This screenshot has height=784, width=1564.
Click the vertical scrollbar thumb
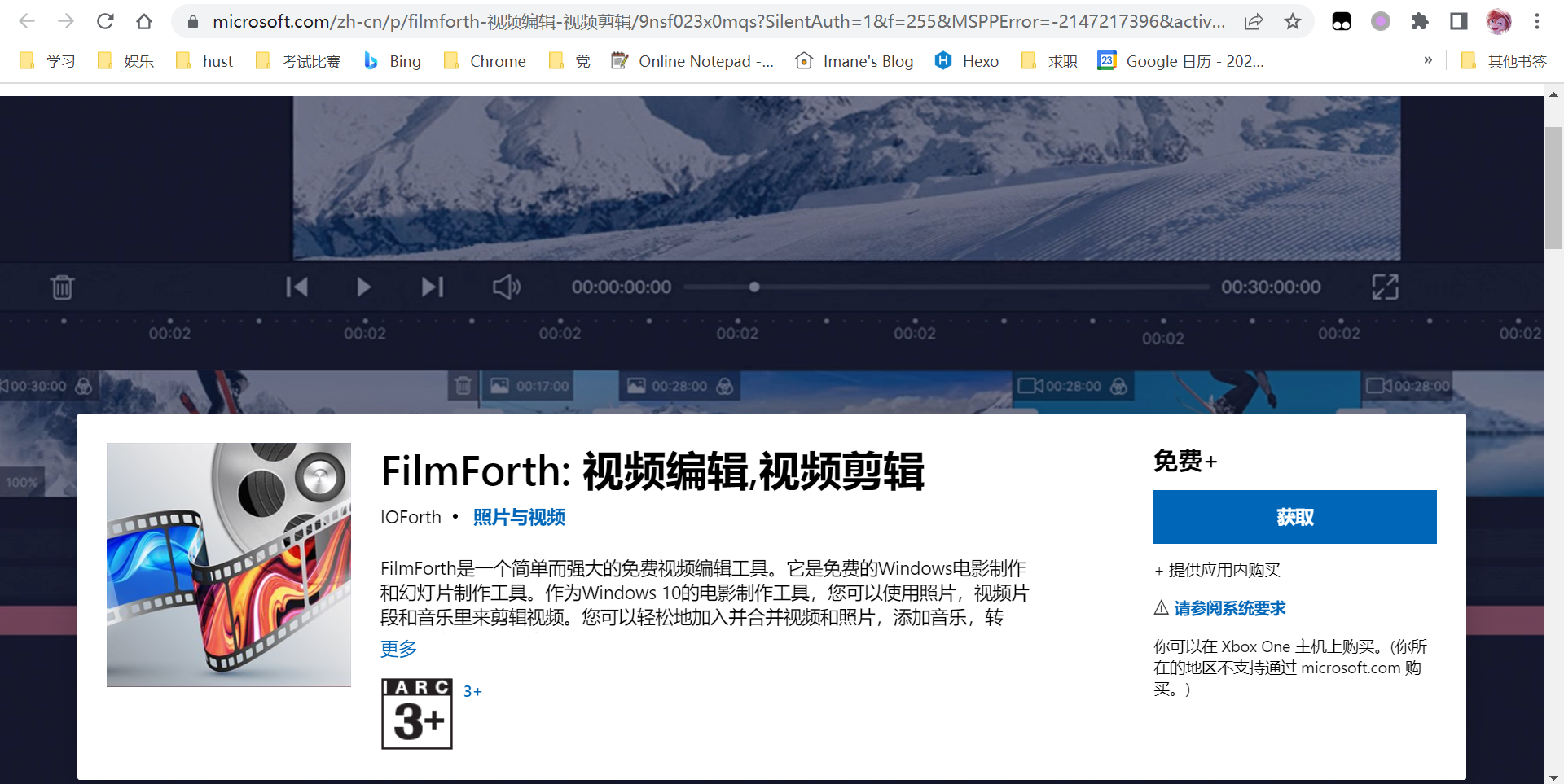pos(1553,188)
